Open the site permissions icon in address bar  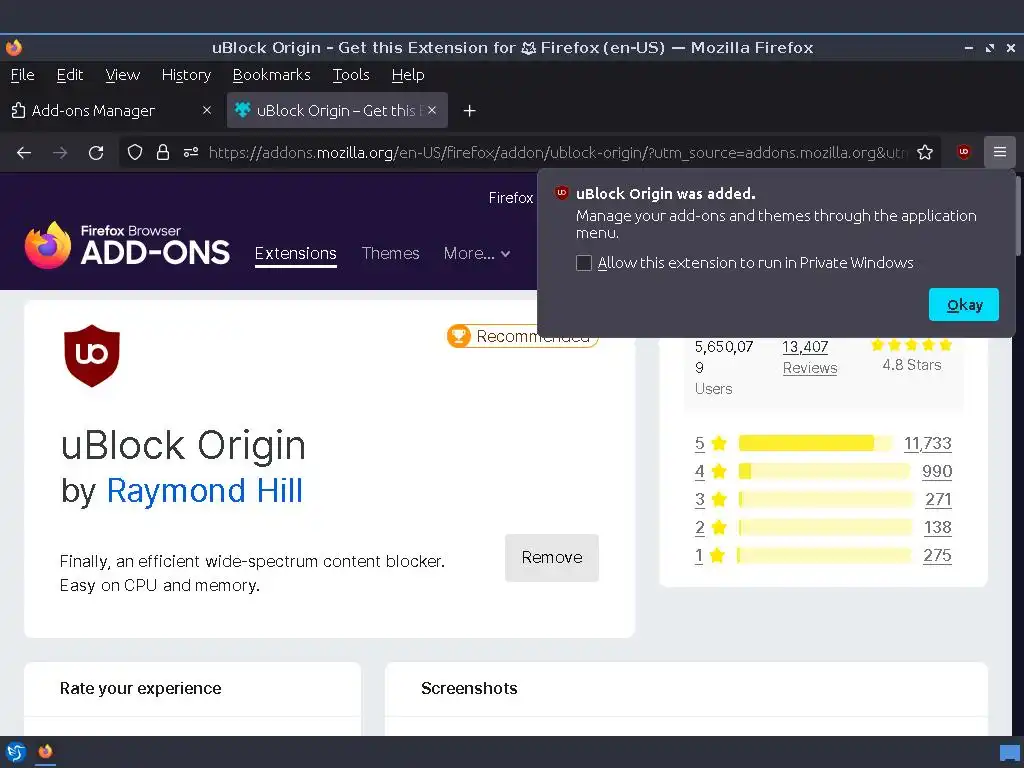pyautogui.click(x=191, y=153)
